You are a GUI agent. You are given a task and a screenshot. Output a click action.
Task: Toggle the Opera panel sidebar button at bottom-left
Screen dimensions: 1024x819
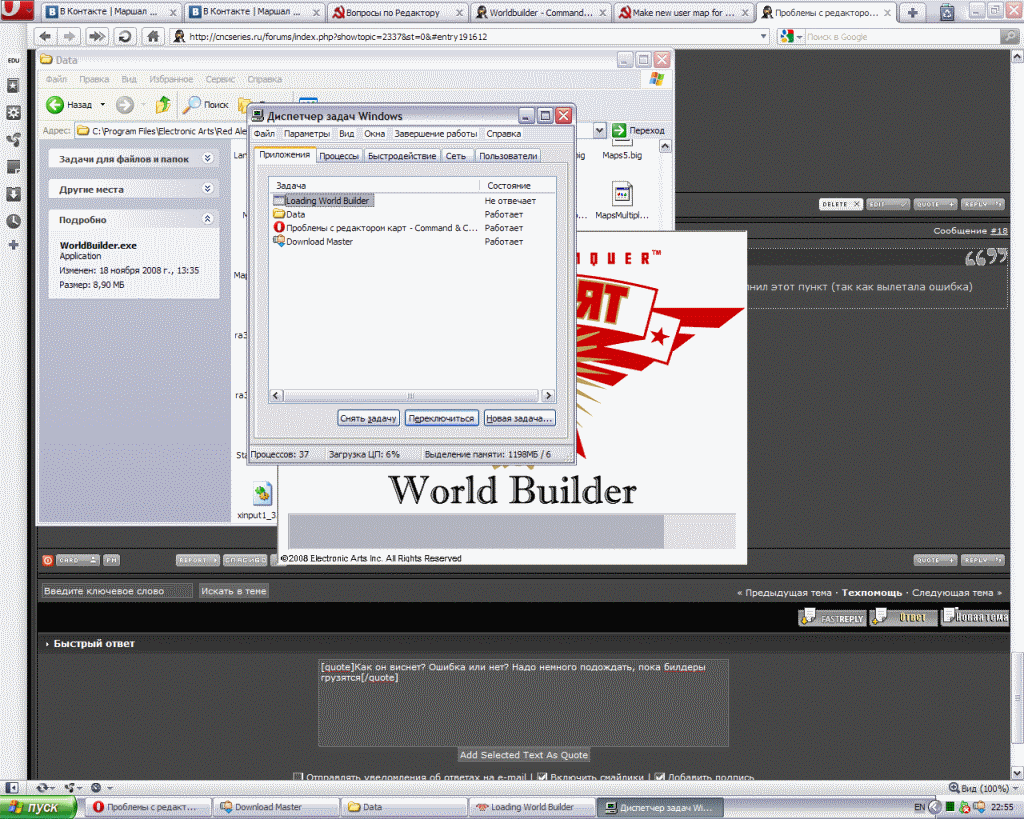12,788
